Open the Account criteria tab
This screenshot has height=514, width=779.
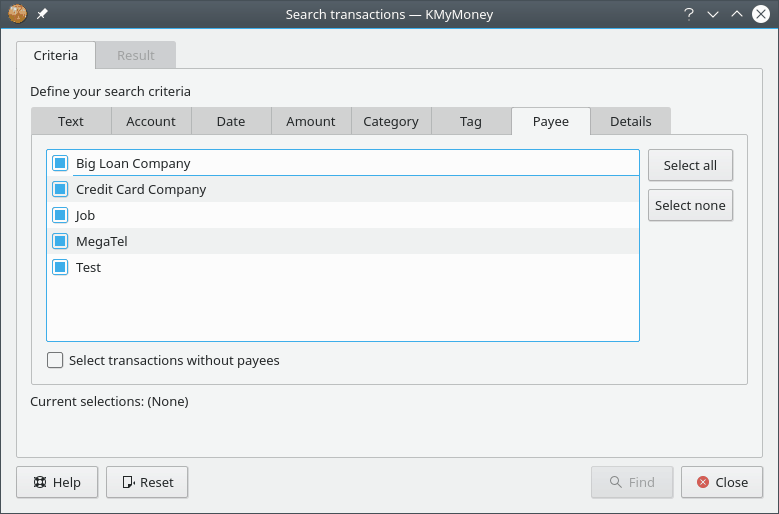151,121
